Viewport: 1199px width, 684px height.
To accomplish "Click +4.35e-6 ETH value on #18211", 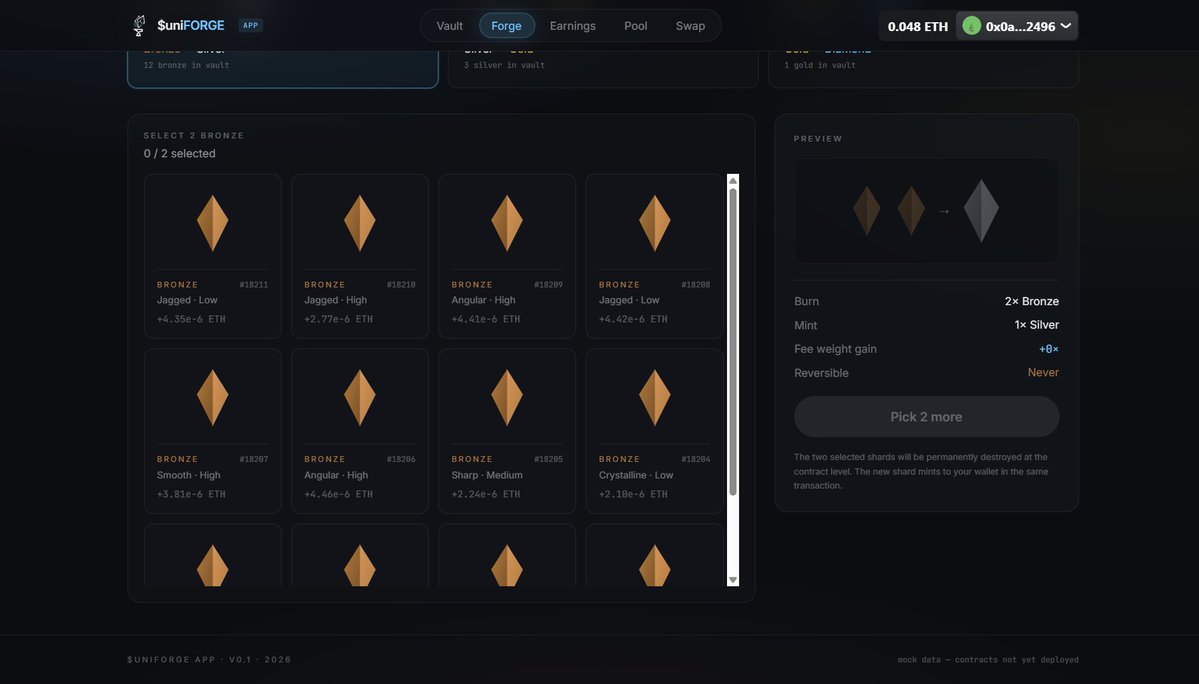I will [x=191, y=319].
